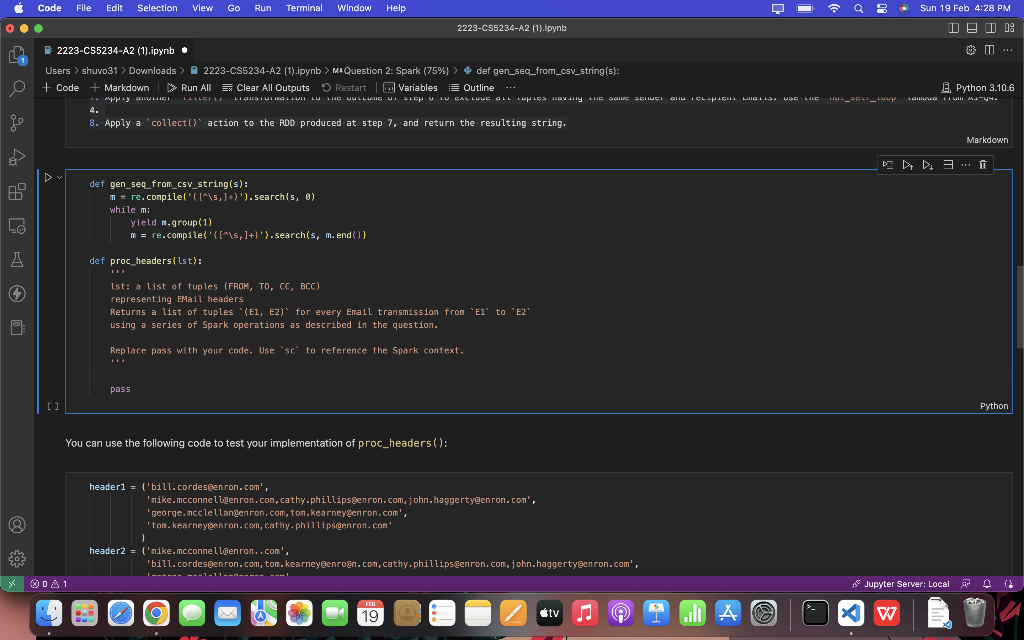Screen dimensions: 1024x640
Task: Split the cell using cell toolbar icon
Action: (948, 165)
